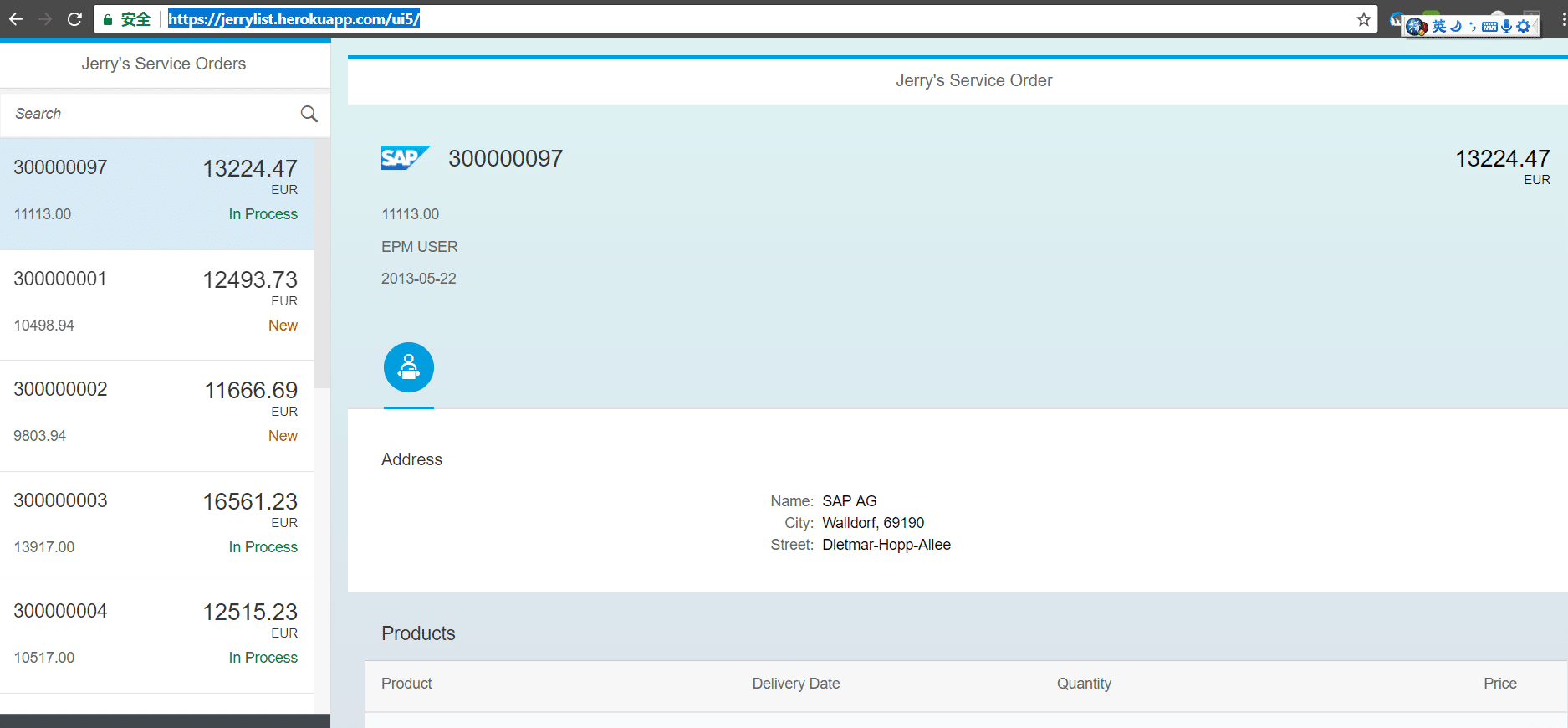Click the date 2013-05-22
This screenshot has width=1568, height=728.
tap(419, 279)
